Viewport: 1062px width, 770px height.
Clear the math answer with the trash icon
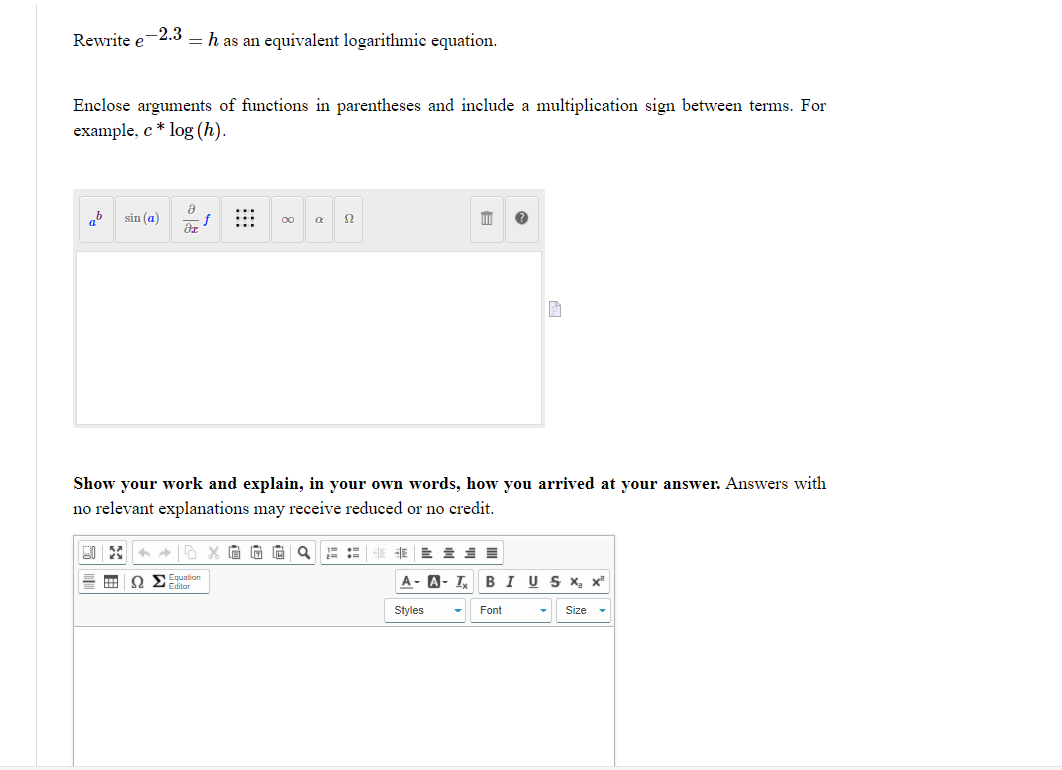tap(486, 219)
